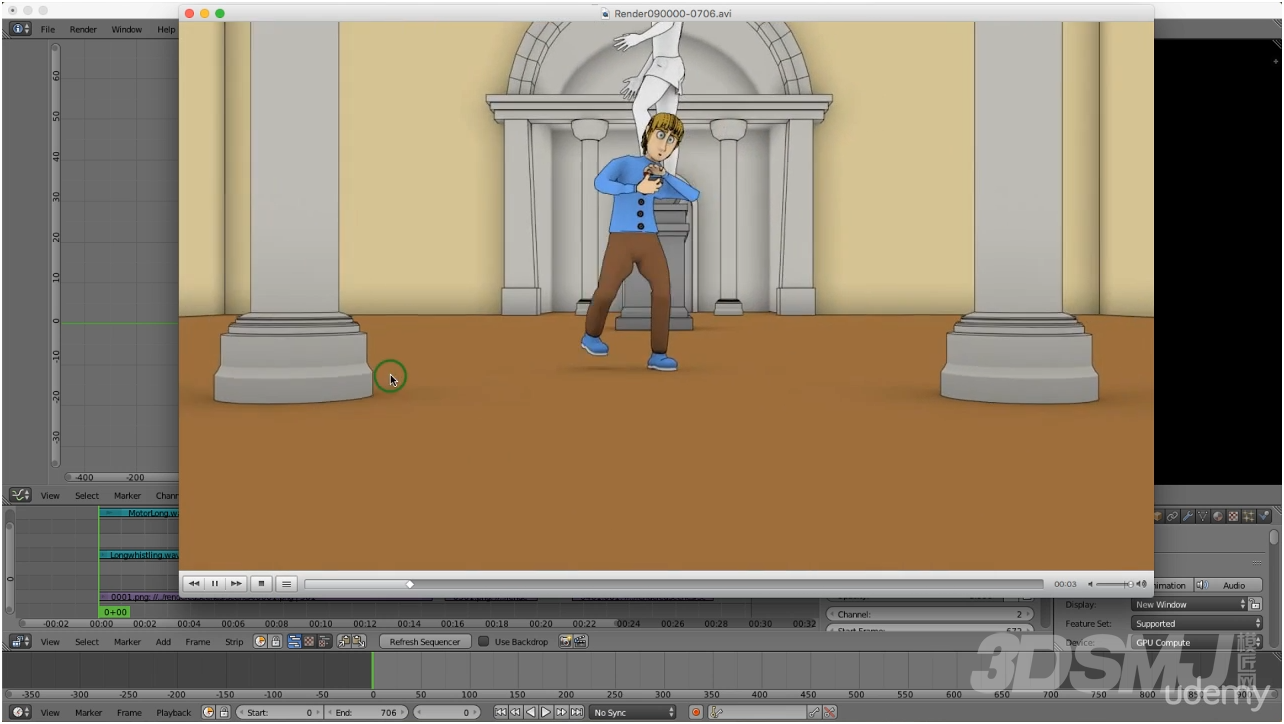Toggle Timeline lock time cursor icon
The image size is (1284, 724).
[224, 712]
